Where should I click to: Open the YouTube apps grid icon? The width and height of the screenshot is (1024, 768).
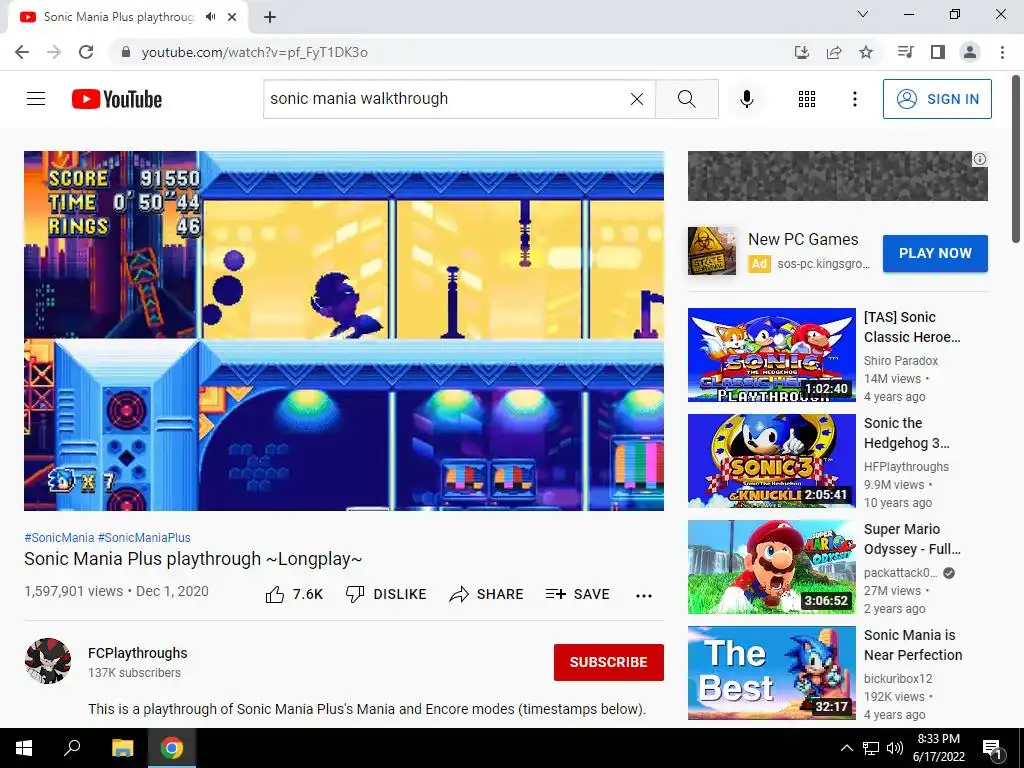tap(807, 99)
